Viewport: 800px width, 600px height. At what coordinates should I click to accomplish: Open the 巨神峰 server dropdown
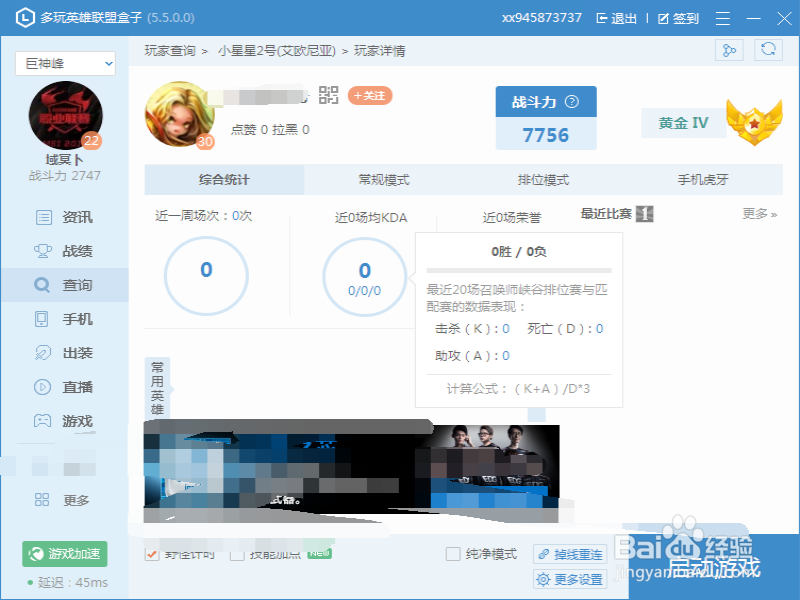click(65, 63)
